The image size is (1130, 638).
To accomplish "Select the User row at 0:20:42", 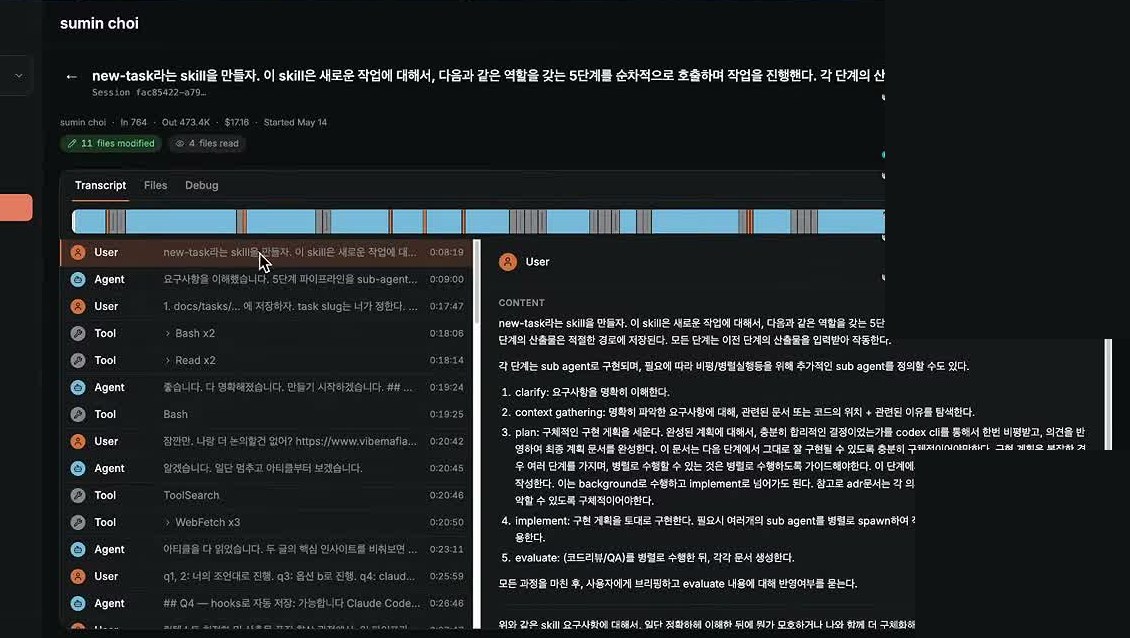I will tap(267, 441).
